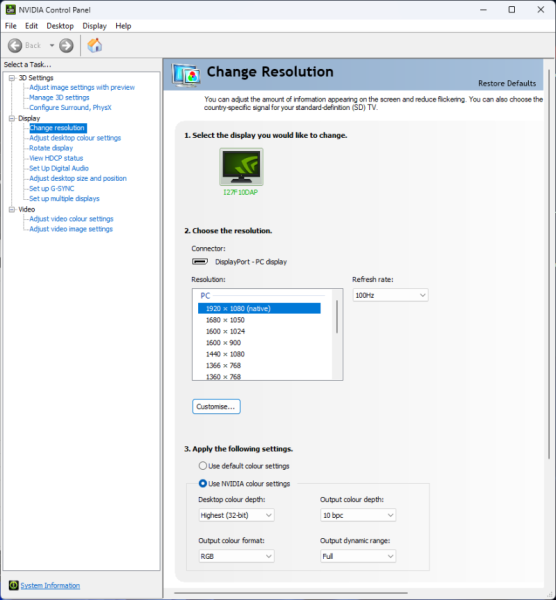
Task: Click the green Forward arrow icon
Action: click(x=66, y=46)
